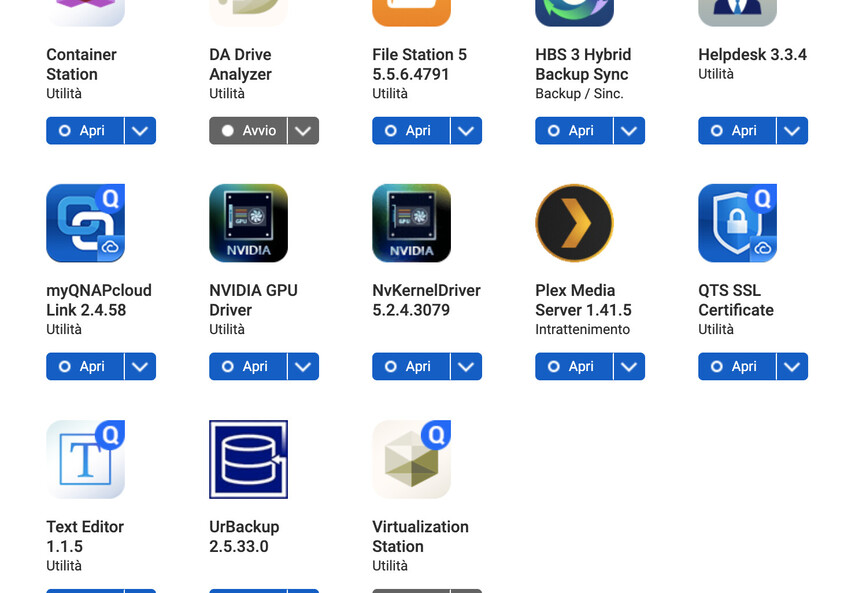This screenshot has width=844, height=593.
Task: Start DA Drive Analyzer with Avvio button
Action: point(248,131)
